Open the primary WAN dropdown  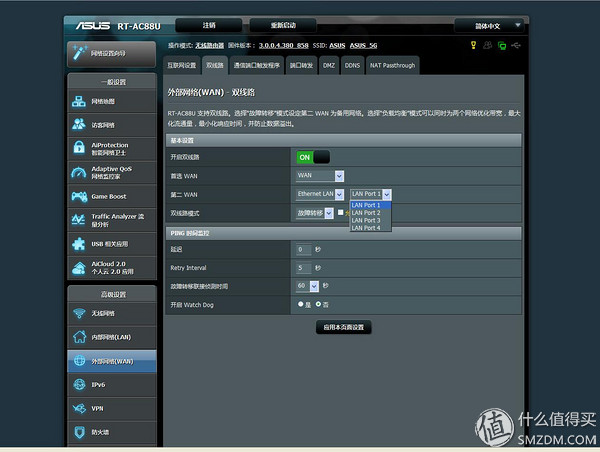coord(320,176)
